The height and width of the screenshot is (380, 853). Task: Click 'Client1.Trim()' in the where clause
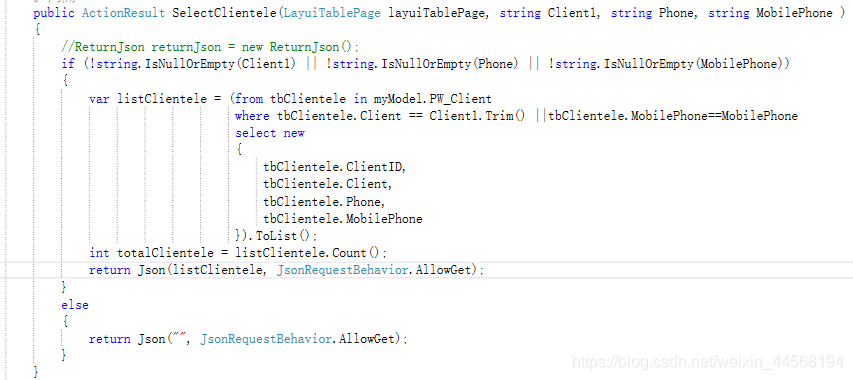point(477,116)
